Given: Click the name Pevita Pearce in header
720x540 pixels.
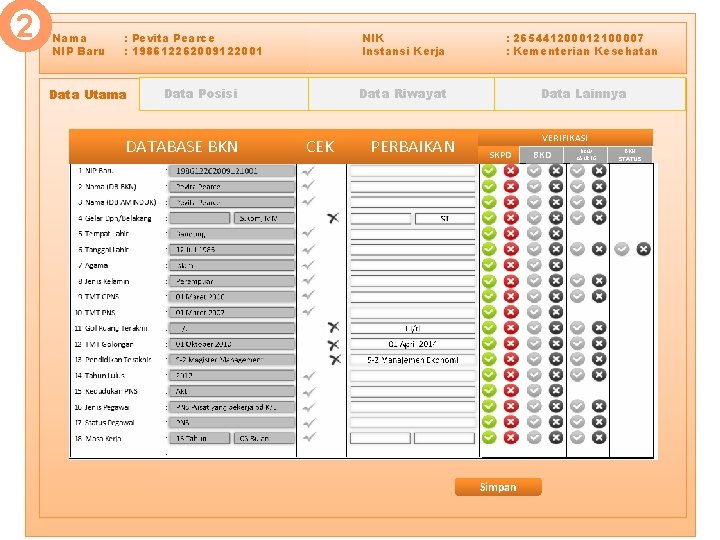Looking at the screenshot, I should pyautogui.click(x=173, y=38).
